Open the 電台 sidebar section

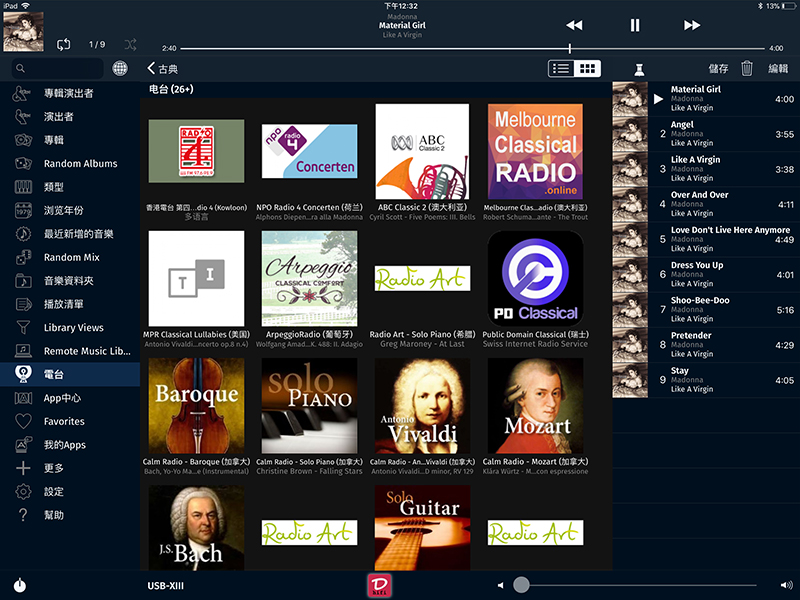[x=54, y=374]
